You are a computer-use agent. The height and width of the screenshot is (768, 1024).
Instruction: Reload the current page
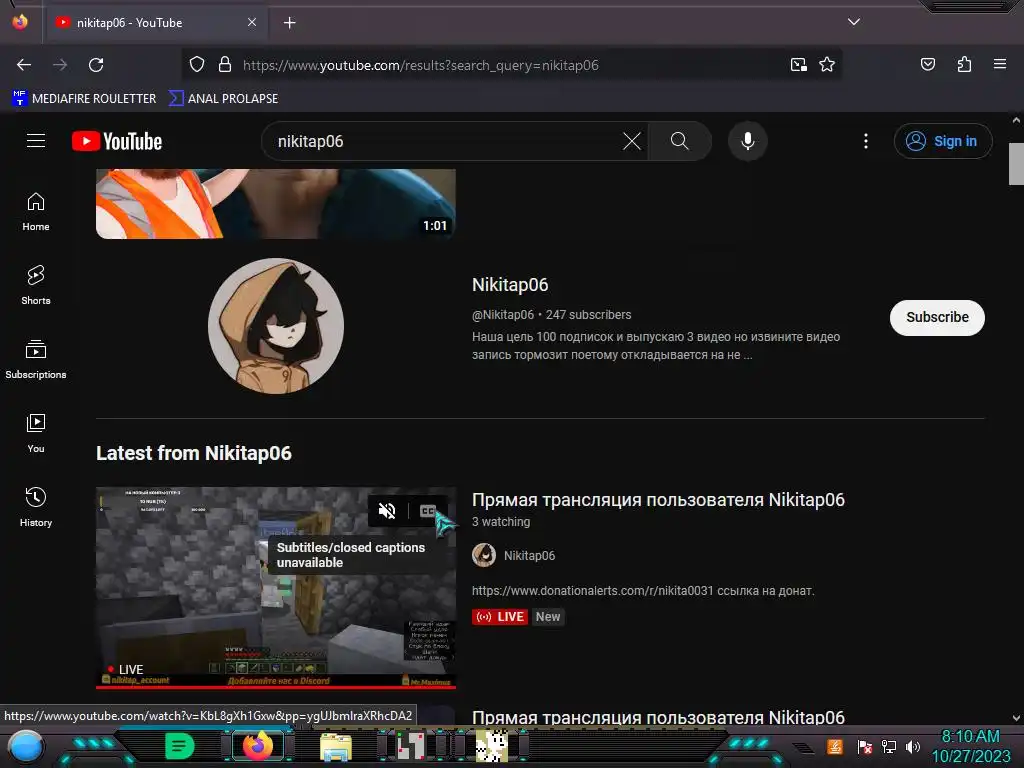[96, 65]
